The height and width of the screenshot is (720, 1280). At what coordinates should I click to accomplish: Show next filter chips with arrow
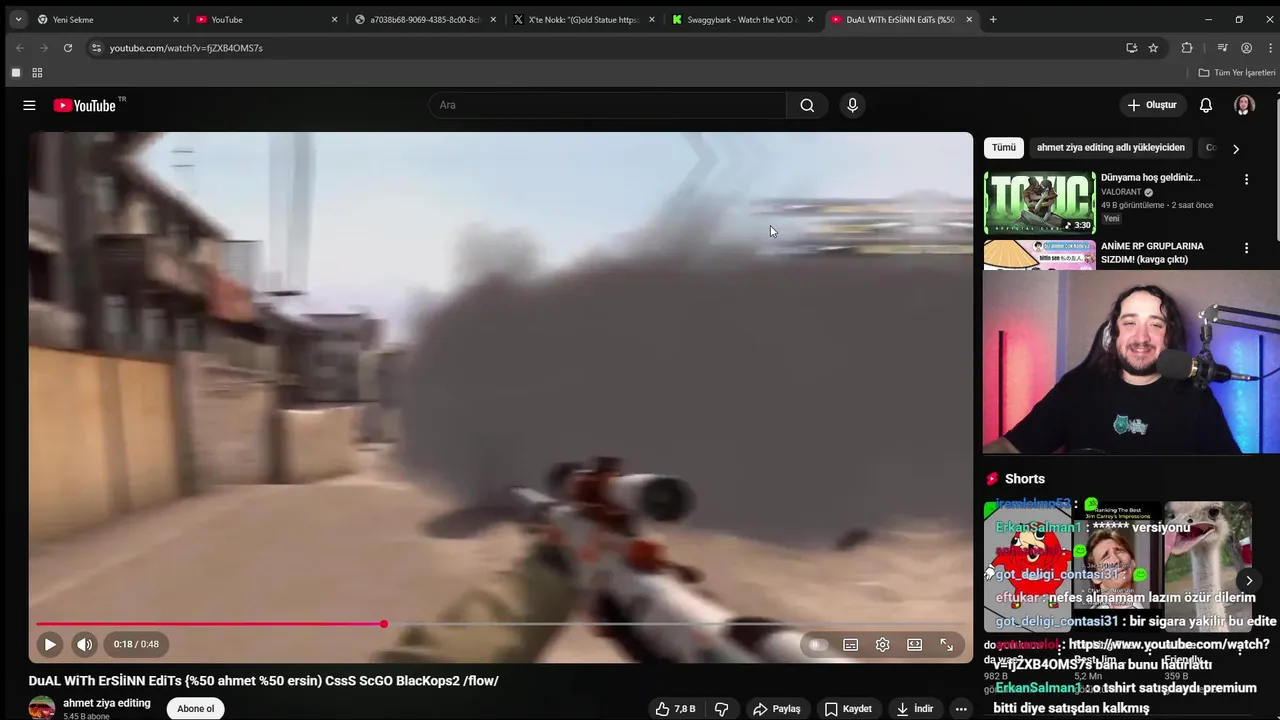tap(1236, 149)
